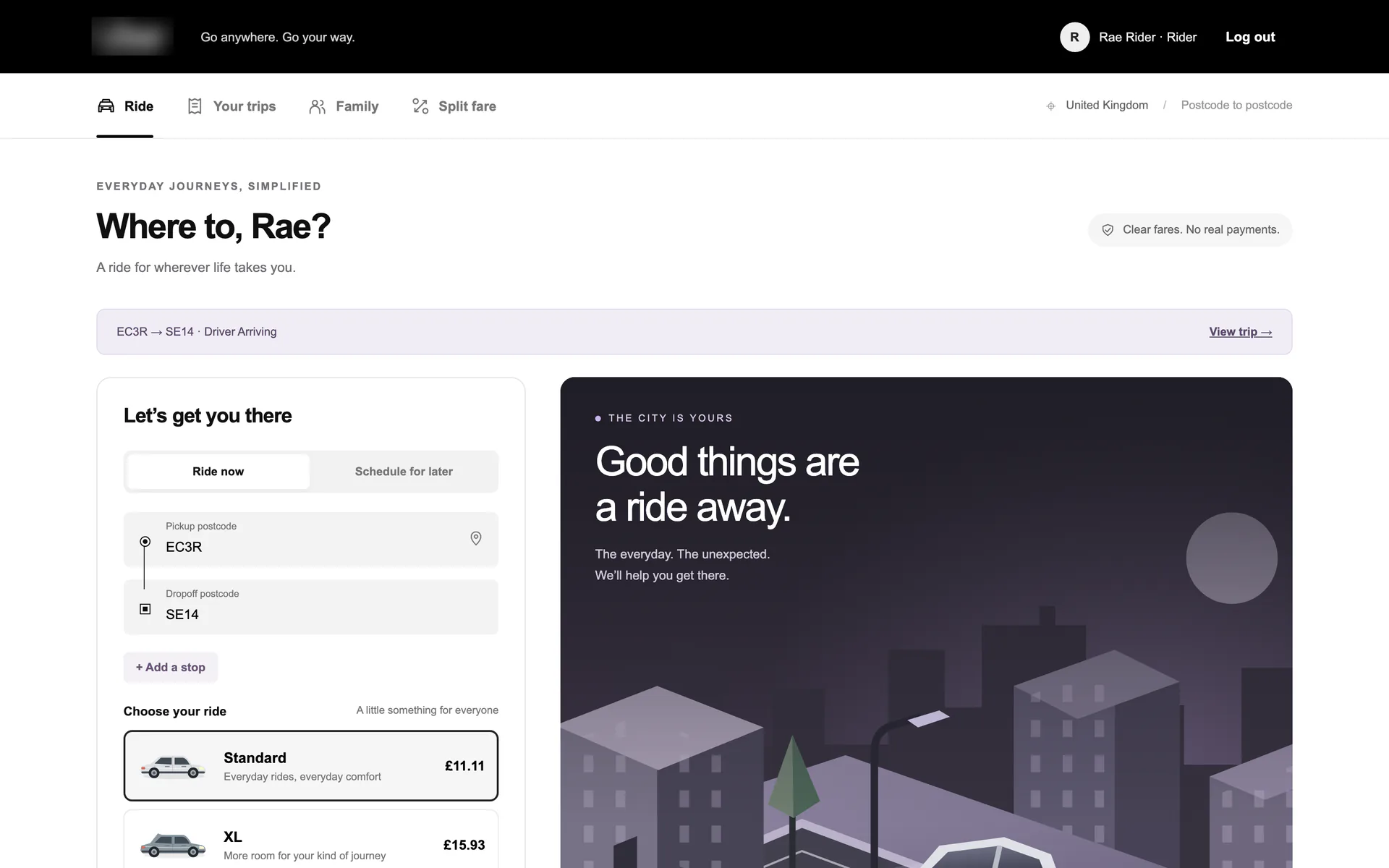1389x868 pixels.
Task: Select the Ride now option
Action: (x=218, y=472)
